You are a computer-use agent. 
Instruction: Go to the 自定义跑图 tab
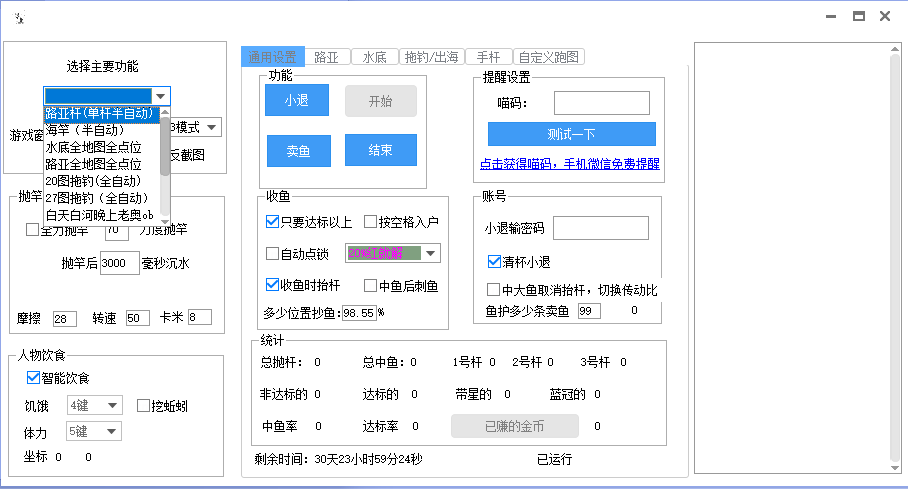(x=548, y=57)
